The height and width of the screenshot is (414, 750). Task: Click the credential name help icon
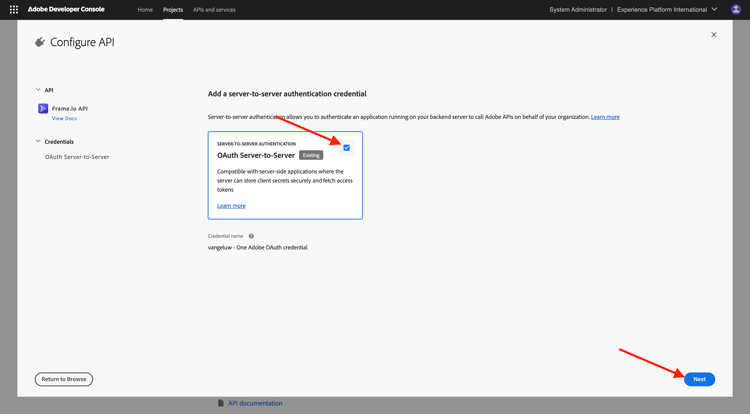[251, 236]
